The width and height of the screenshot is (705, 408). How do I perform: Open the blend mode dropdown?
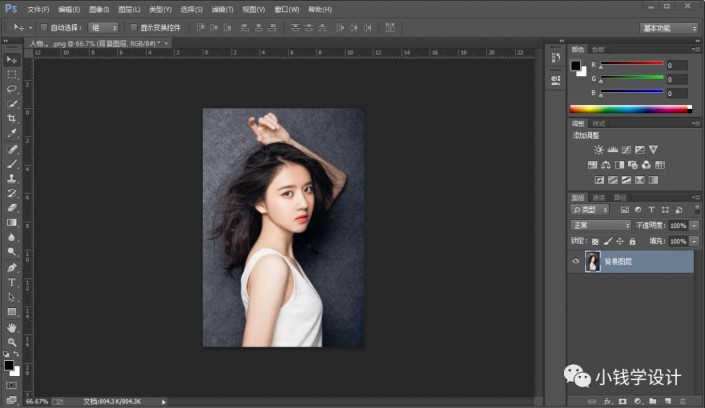601,225
